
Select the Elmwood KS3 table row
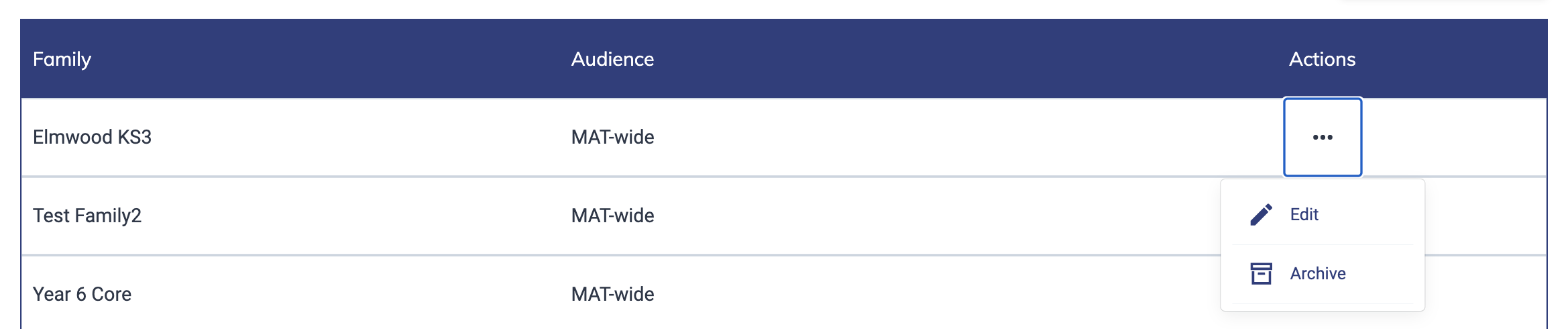[783, 137]
